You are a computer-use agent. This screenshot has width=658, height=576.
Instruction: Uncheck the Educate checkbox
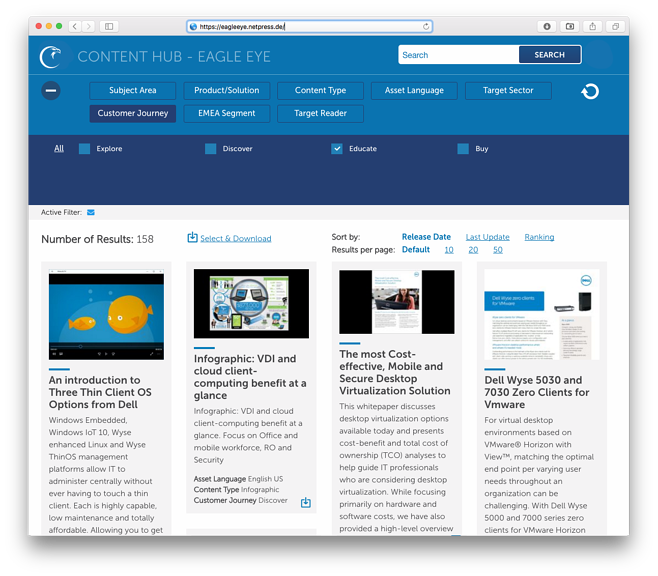tap(337, 149)
